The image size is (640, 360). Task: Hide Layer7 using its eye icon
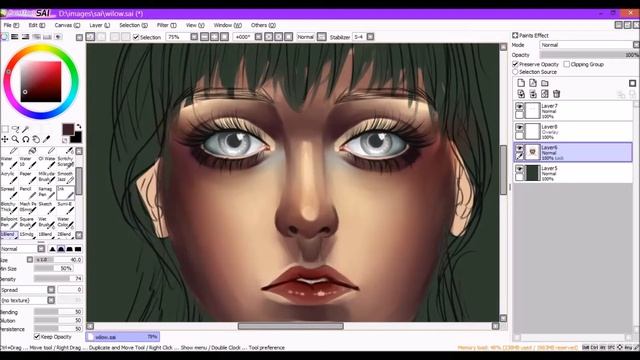(x=519, y=106)
